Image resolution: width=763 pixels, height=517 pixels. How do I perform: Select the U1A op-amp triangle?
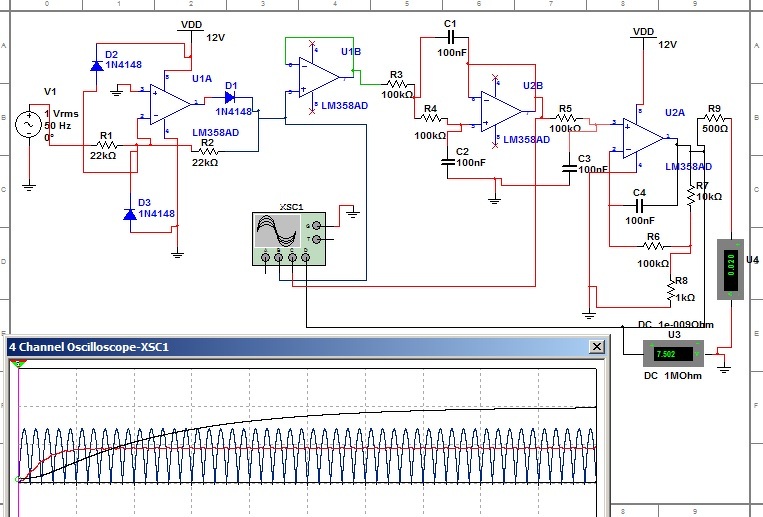(x=170, y=104)
